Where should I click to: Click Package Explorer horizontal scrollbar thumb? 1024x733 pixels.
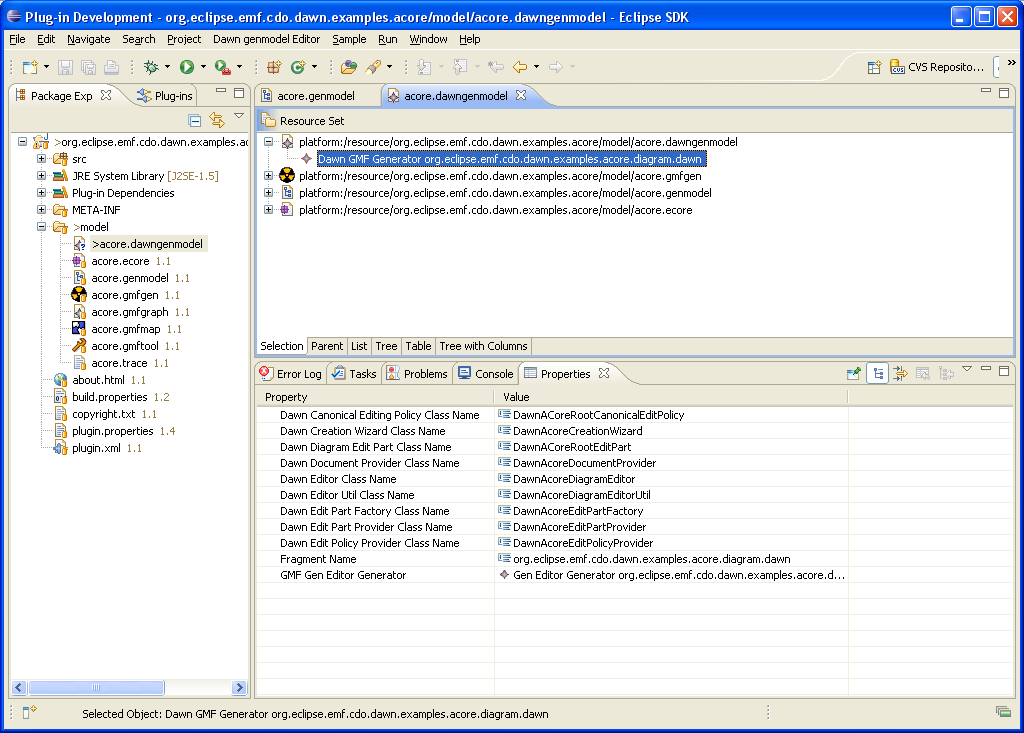pos(96,687)
